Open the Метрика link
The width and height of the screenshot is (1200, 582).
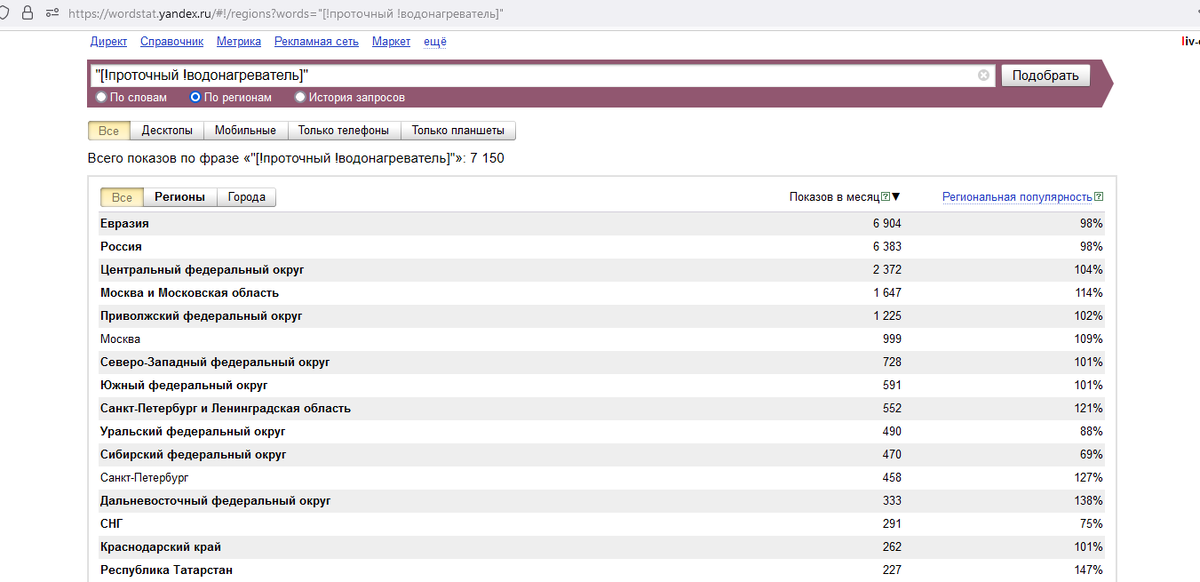tap(238, 41)
